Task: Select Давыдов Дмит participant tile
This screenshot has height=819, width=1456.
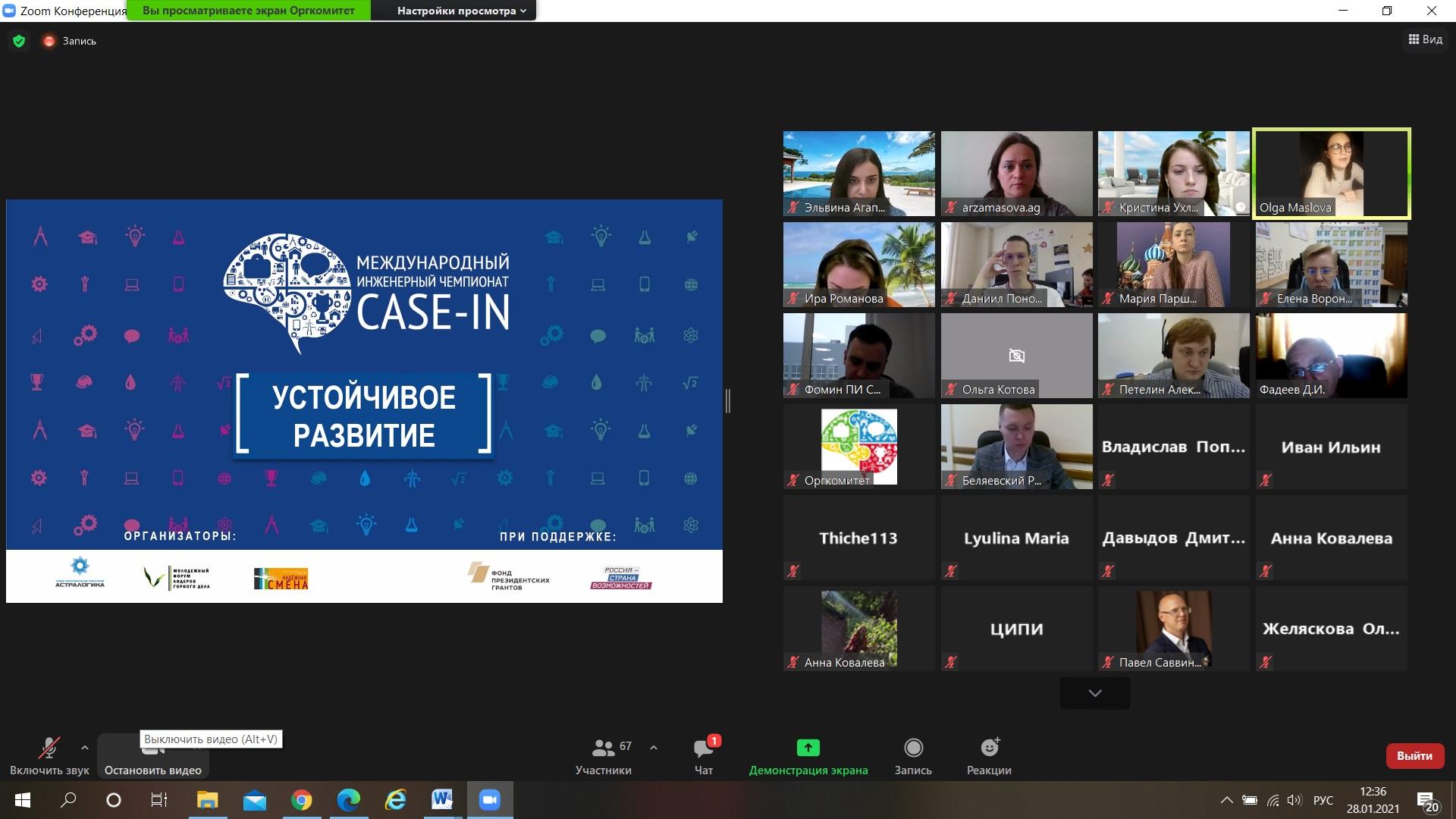Action: (x=1174, y=538)
